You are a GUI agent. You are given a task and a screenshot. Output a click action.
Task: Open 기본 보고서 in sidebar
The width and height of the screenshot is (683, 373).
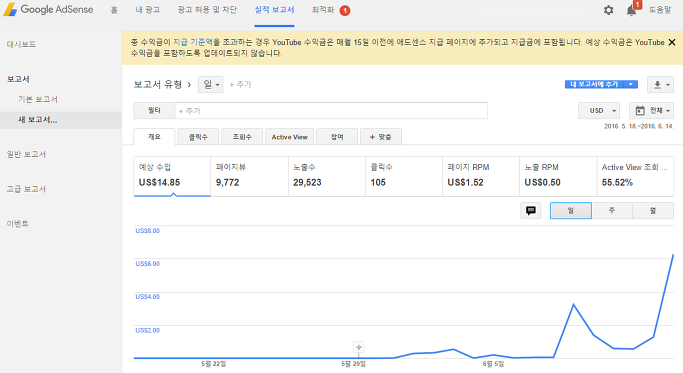pyautogui.click(x=38, y=99)
